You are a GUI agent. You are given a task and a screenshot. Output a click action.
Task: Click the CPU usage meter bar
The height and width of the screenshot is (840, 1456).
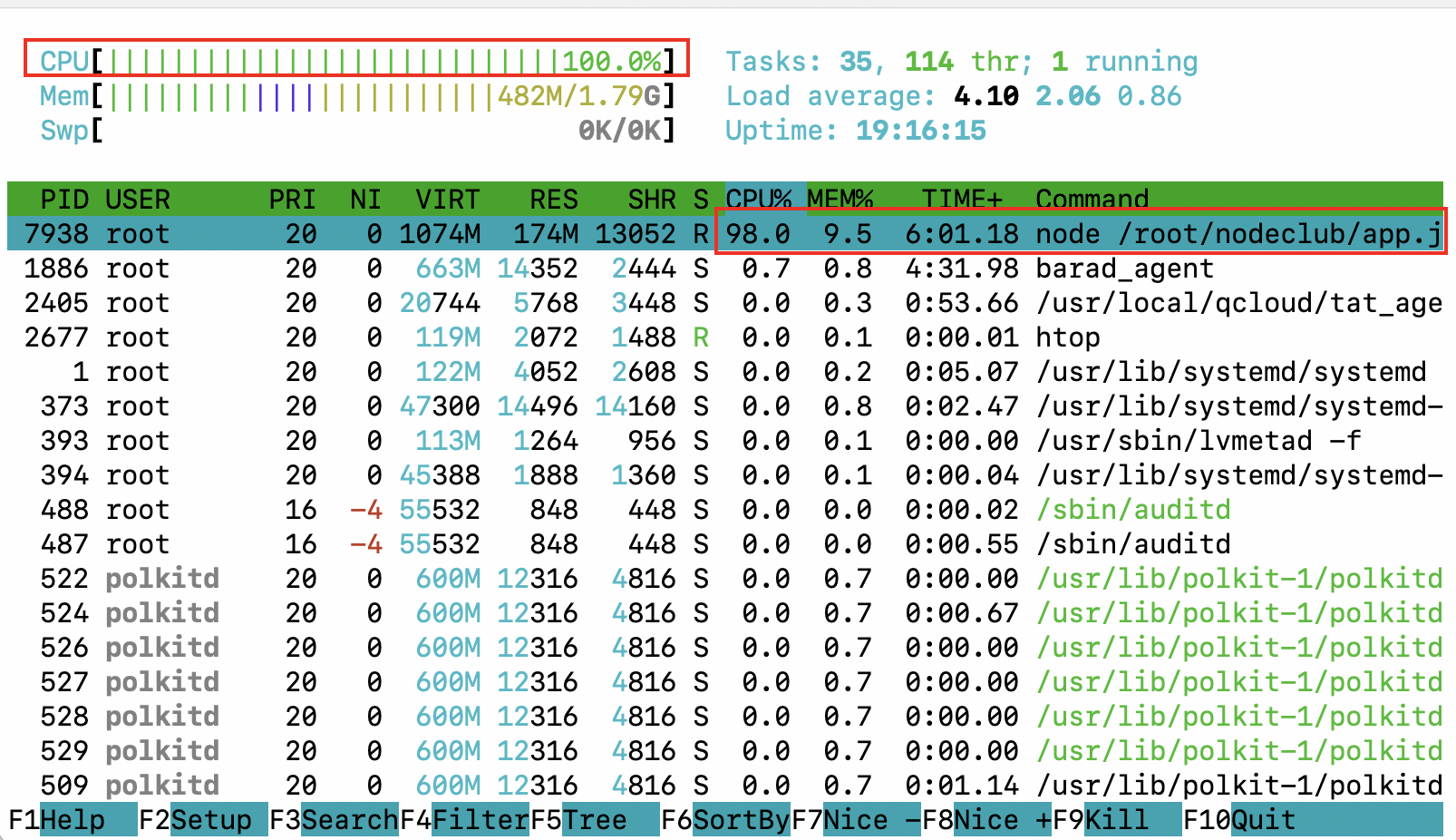click(x=357, y=61)
